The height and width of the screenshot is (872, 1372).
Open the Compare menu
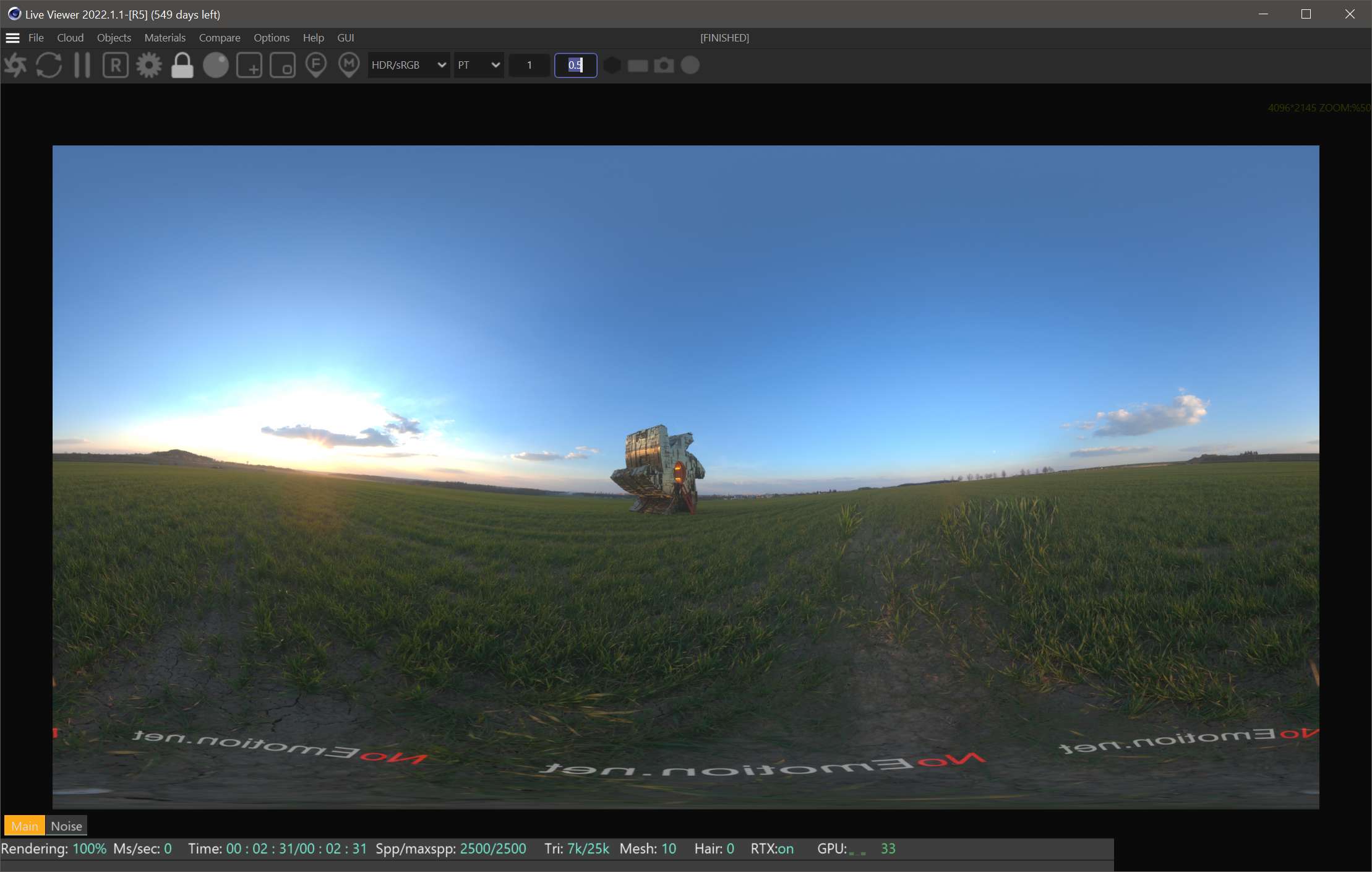219,38
